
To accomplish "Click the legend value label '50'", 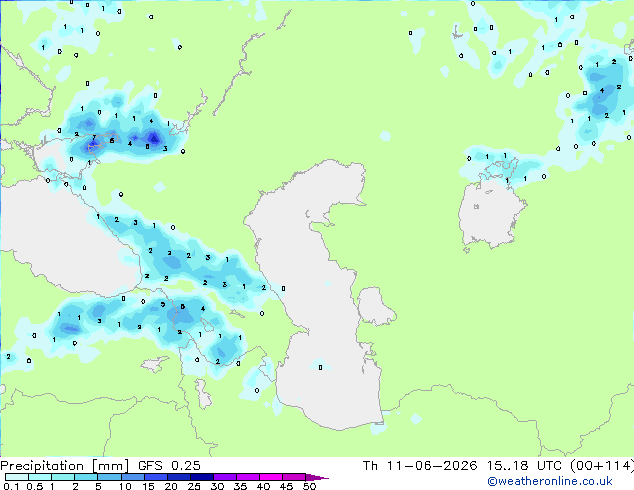I will tap(310, 486).
